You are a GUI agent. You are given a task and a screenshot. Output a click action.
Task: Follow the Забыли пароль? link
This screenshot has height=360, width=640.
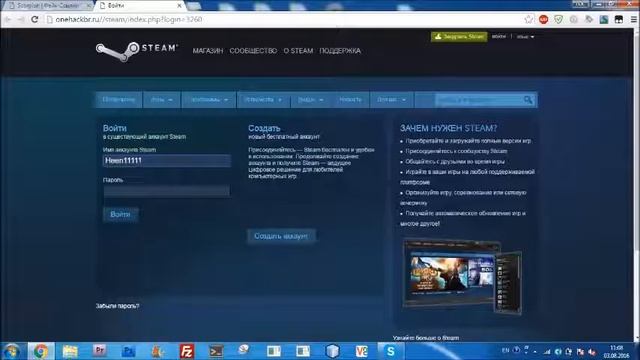click(117, 306)
